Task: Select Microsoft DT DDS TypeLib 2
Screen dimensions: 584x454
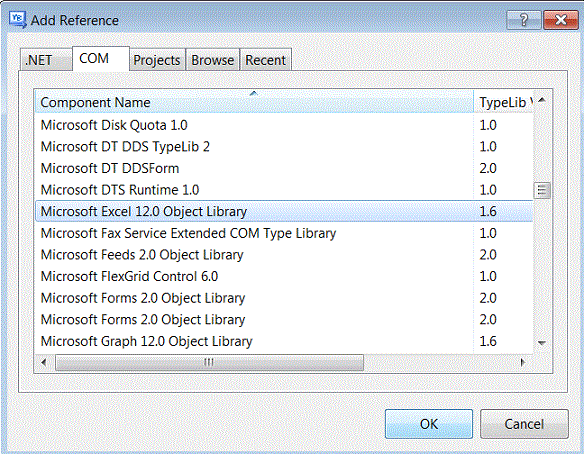Action: point(284,147)
